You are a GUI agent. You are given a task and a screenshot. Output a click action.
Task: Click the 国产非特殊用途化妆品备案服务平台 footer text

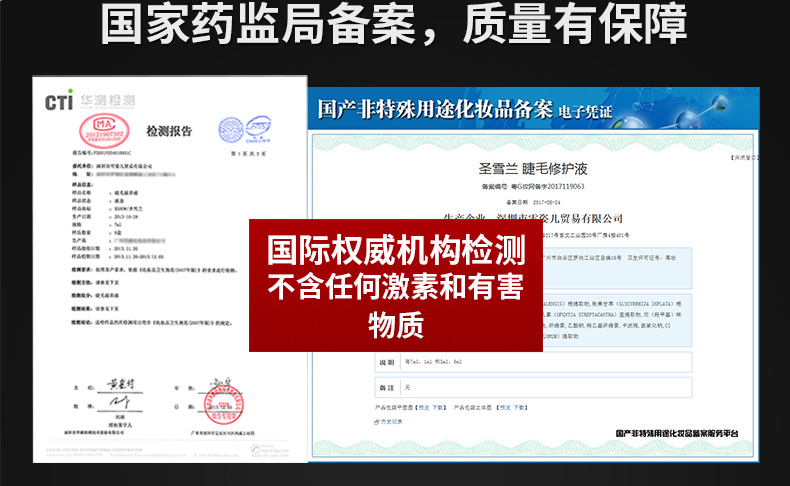point(677,433)
